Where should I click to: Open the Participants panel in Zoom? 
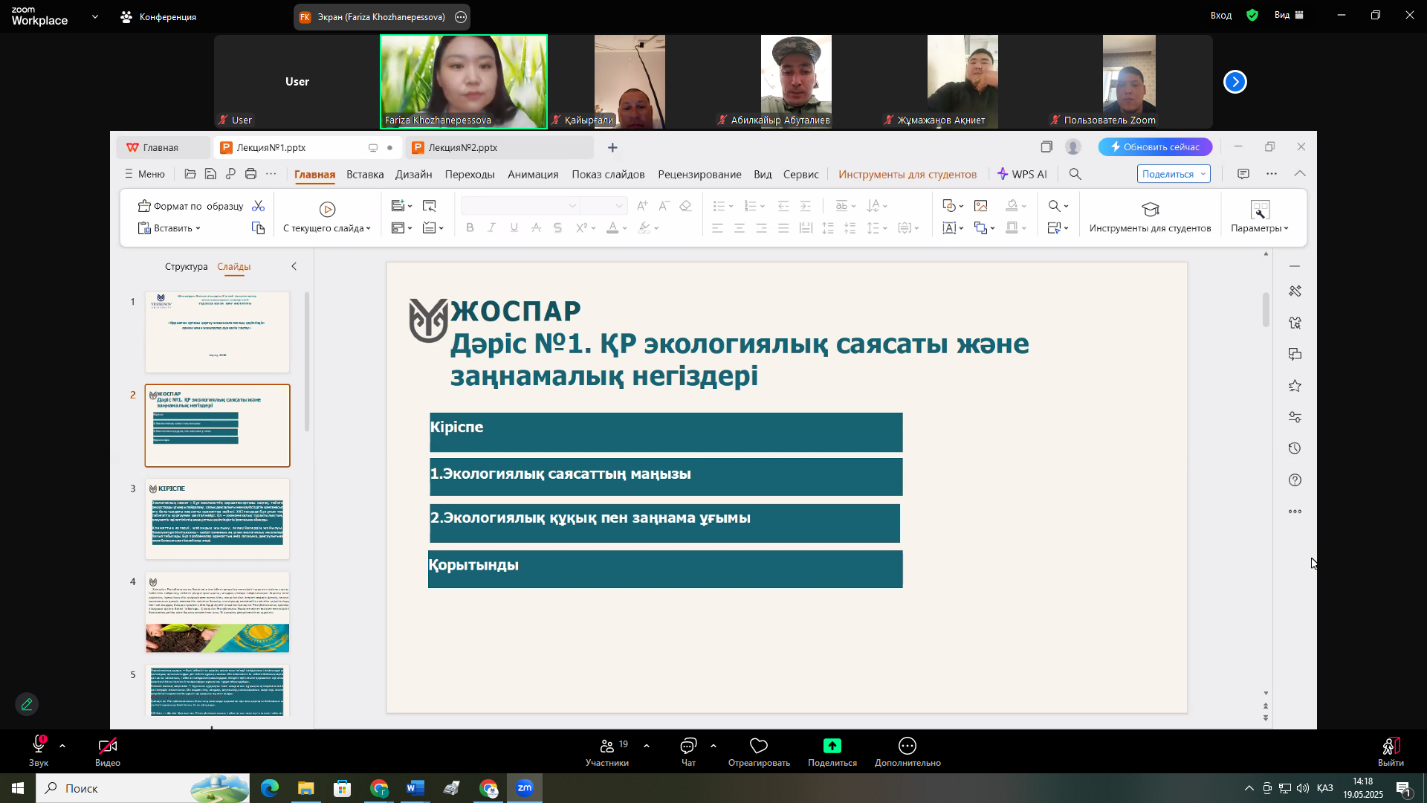(606, 746)
